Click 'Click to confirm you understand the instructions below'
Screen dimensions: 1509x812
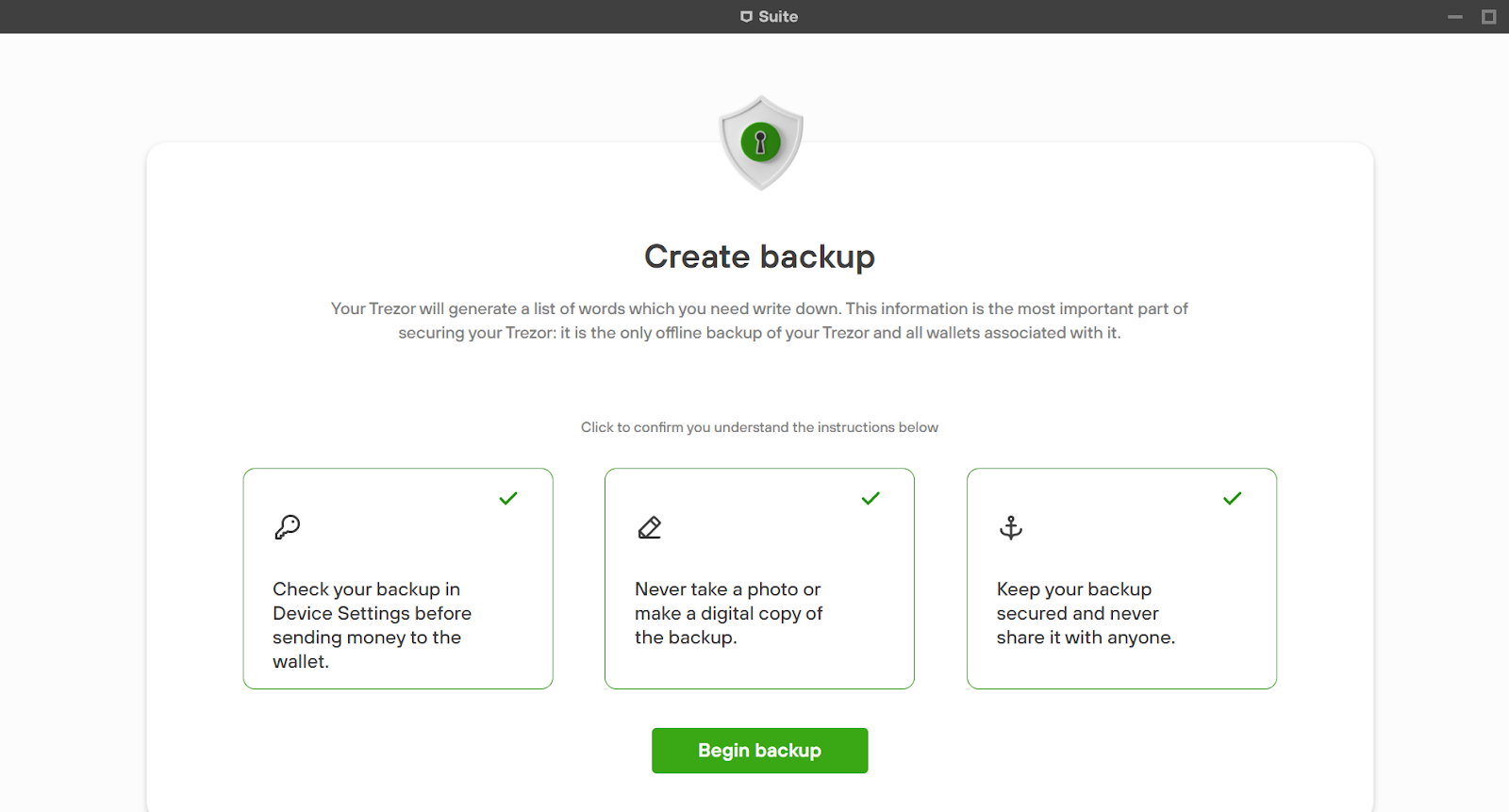tap(759, 427)
